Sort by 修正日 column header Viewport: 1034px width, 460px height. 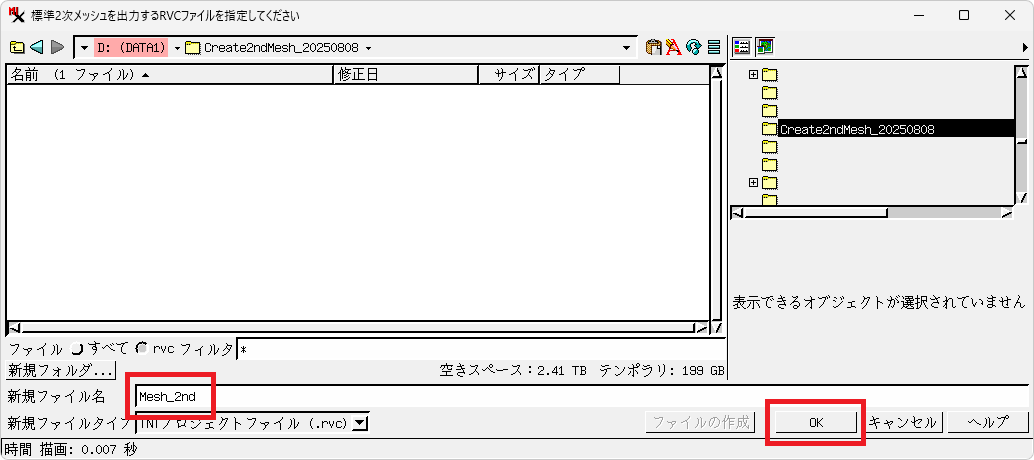click(x=405, y=75)
